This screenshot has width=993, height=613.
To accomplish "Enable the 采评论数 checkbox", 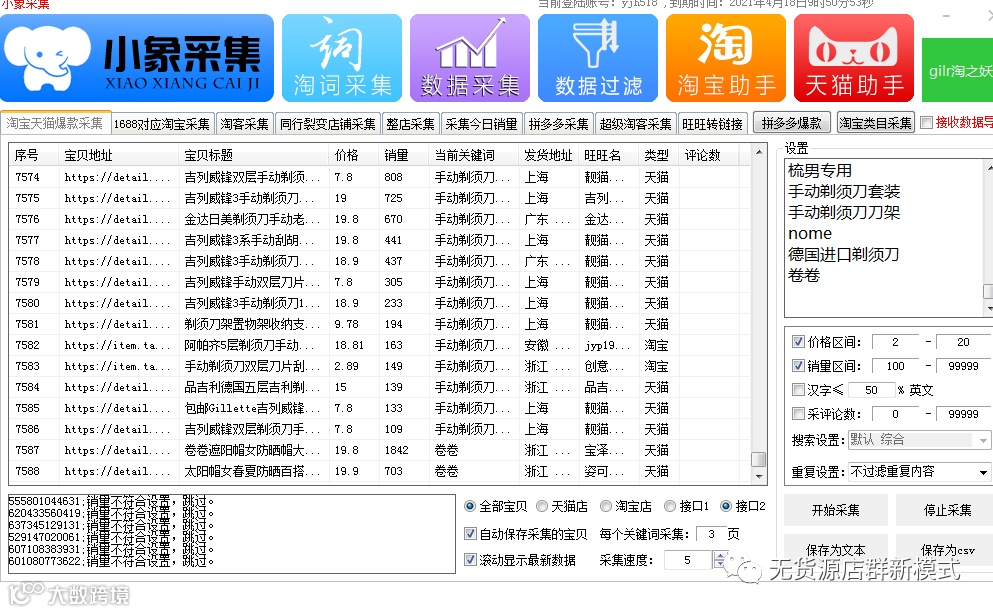I will click(x=799, y=414).
